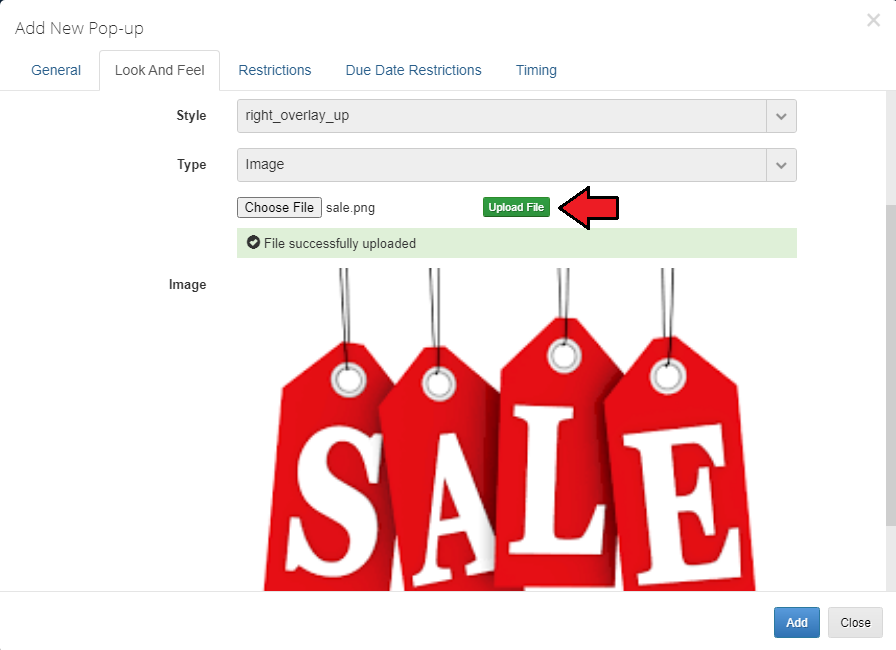Click the Close button
This screenshot has height=650, width=896.
click(x=855, y=623)
